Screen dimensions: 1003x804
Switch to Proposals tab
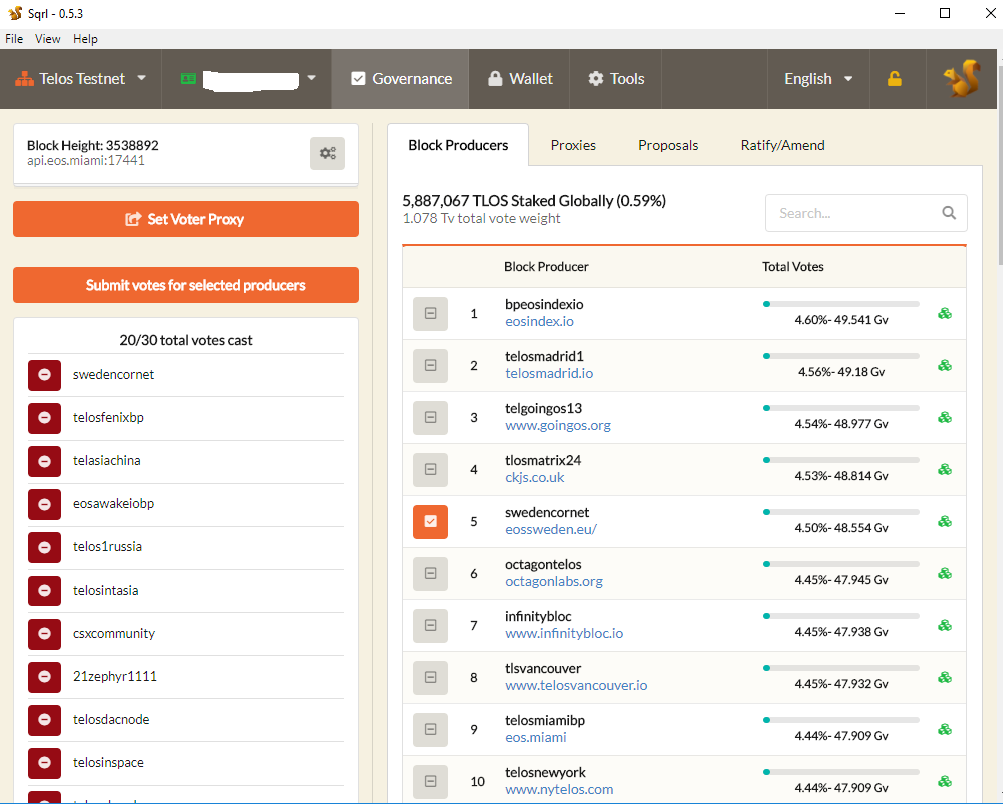pos(668,145)
